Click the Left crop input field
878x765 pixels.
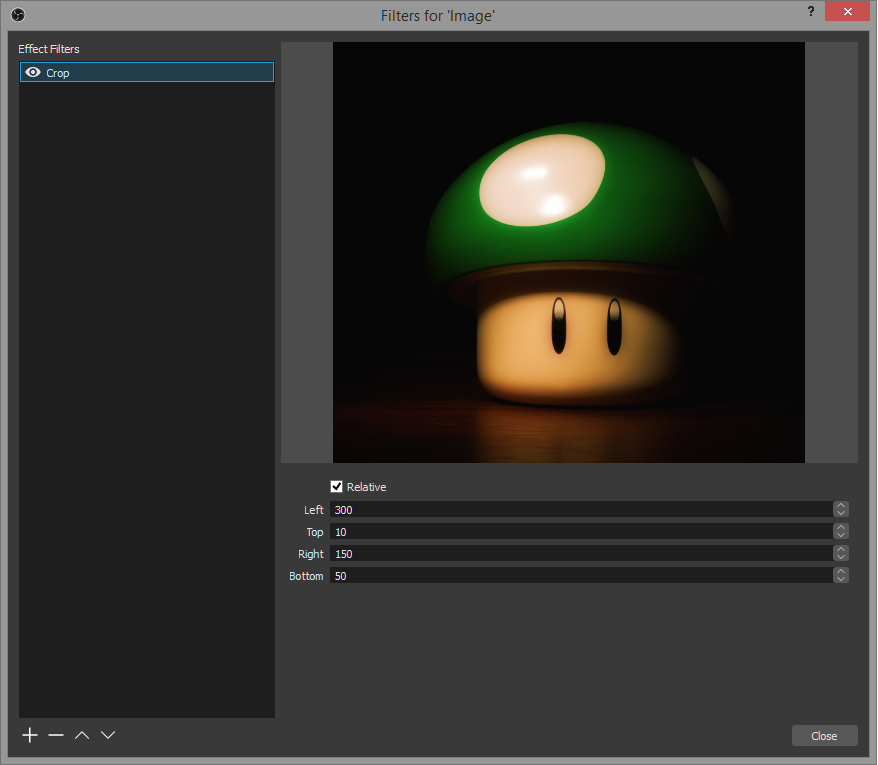[x=580, y=510]
